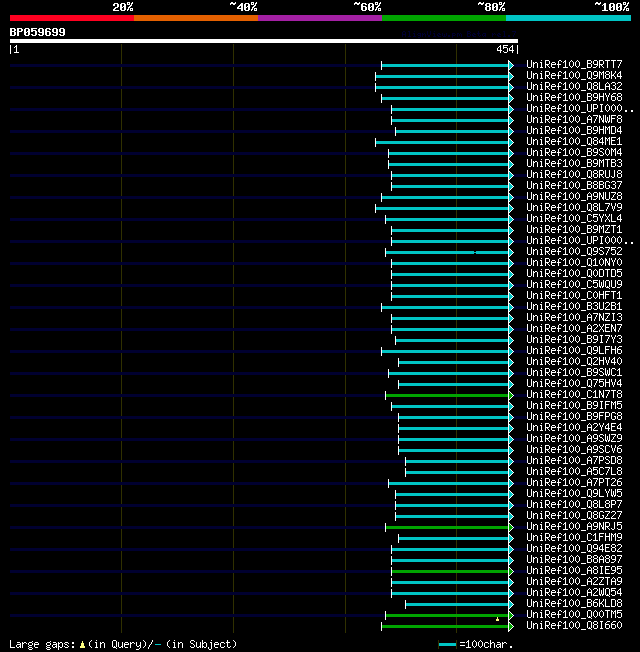Select the UniRef100_A9SWZ9 label
The image size is (640, 652).
[574, 439]
